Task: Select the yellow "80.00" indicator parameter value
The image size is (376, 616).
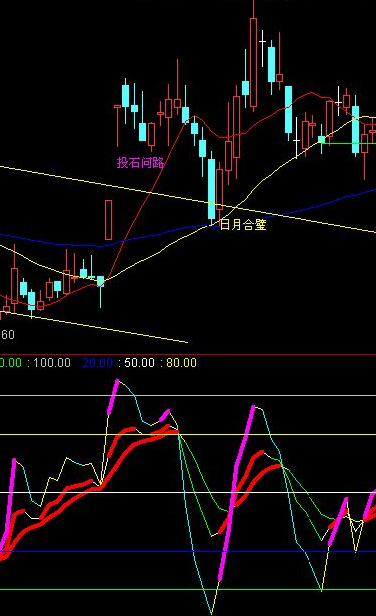Action: point(181,362)
